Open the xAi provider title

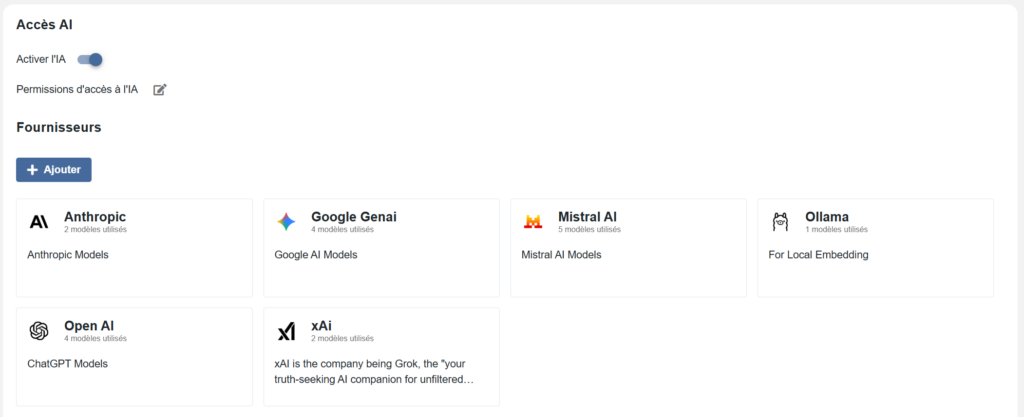pos(321,326)
